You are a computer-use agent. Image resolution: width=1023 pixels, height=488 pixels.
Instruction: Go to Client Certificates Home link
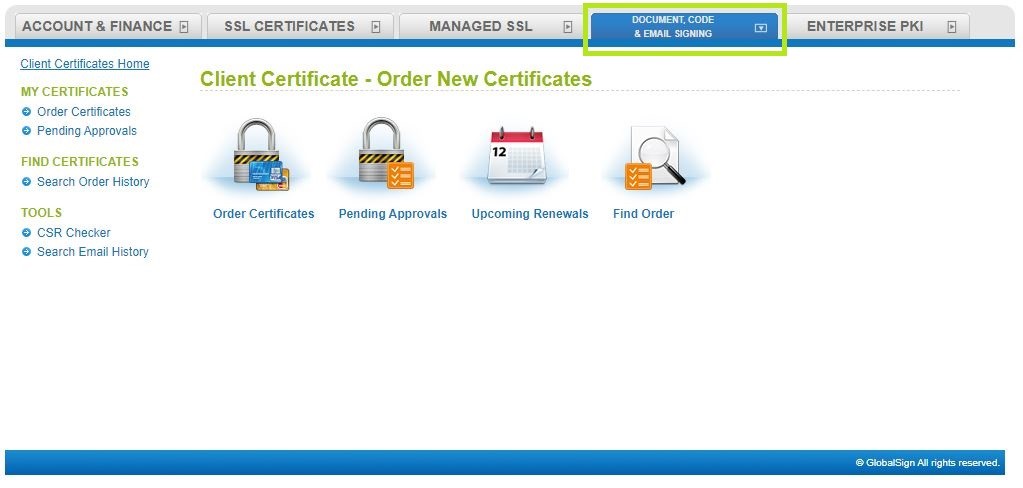click(x=85, y=63)
